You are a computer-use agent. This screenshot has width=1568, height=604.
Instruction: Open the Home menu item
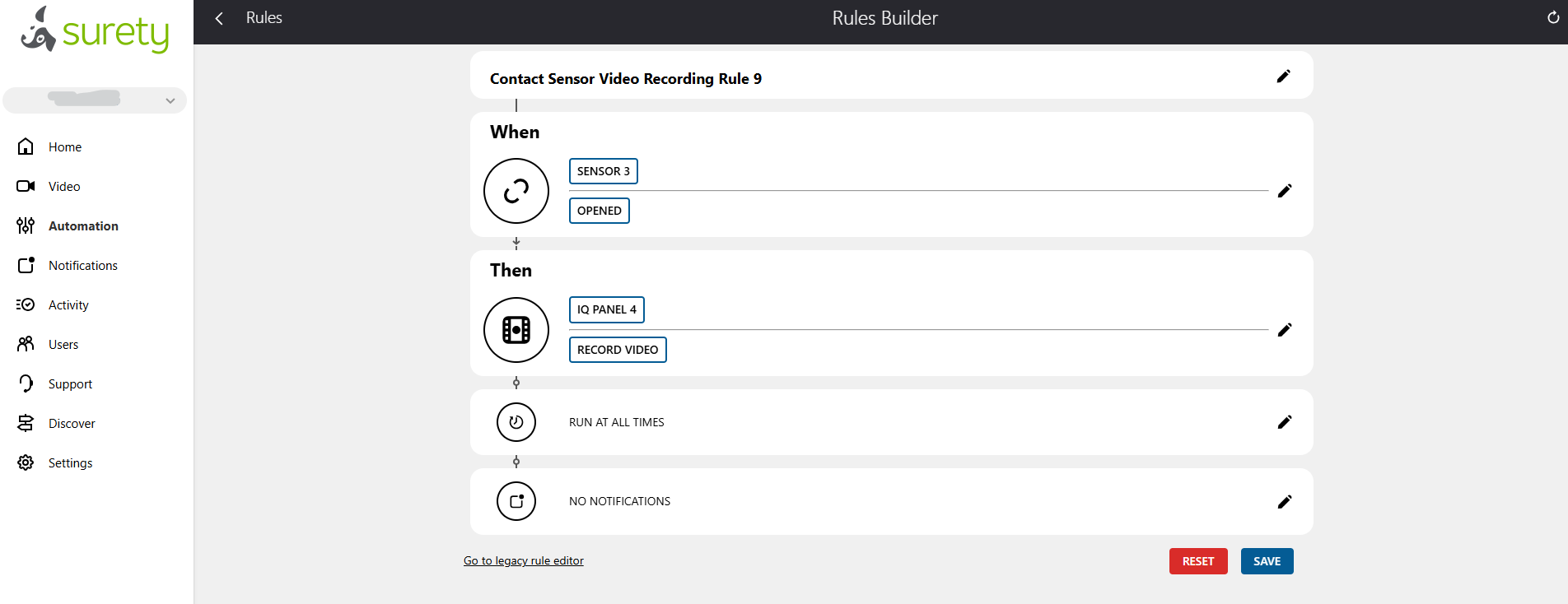64,147
